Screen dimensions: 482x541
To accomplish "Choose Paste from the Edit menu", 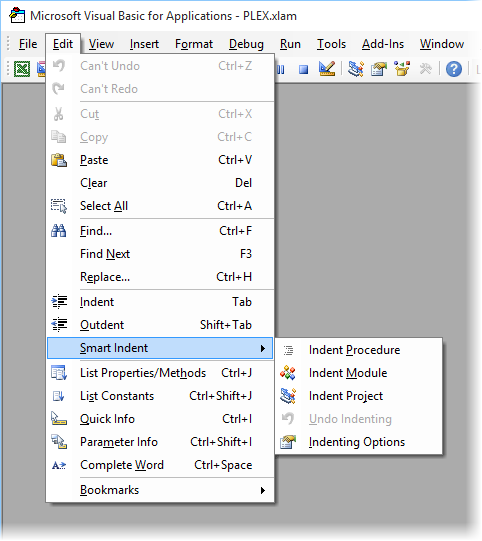I will 160,160.
